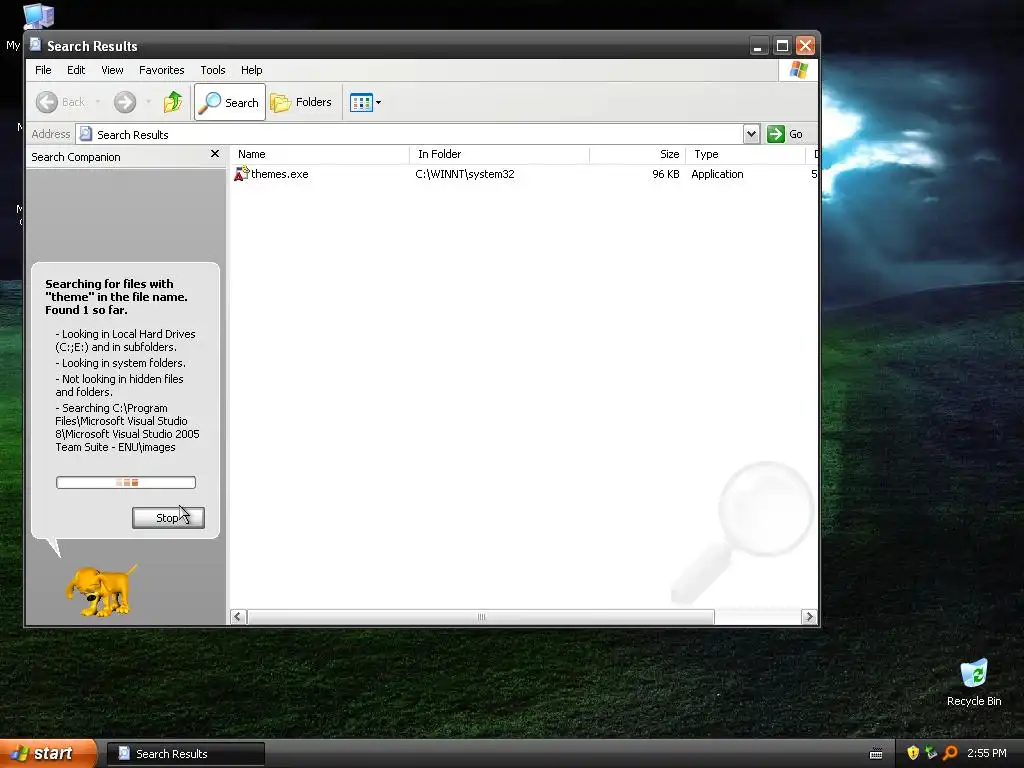Sort results by Size column header
Viewport: 1024px width, 768px height.
pyautogui.click(x=637, y=154)
